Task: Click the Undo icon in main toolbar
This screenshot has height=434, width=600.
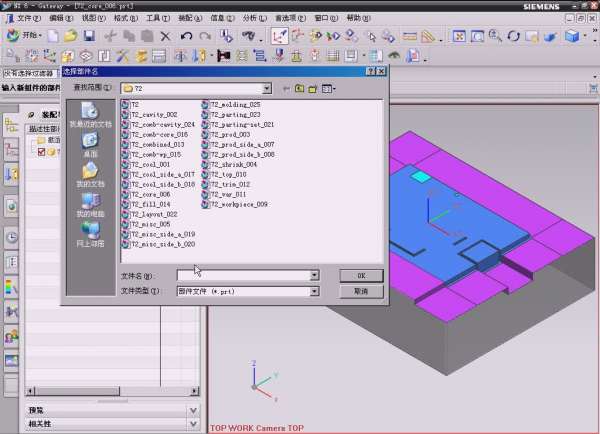Action: (187, 36)
